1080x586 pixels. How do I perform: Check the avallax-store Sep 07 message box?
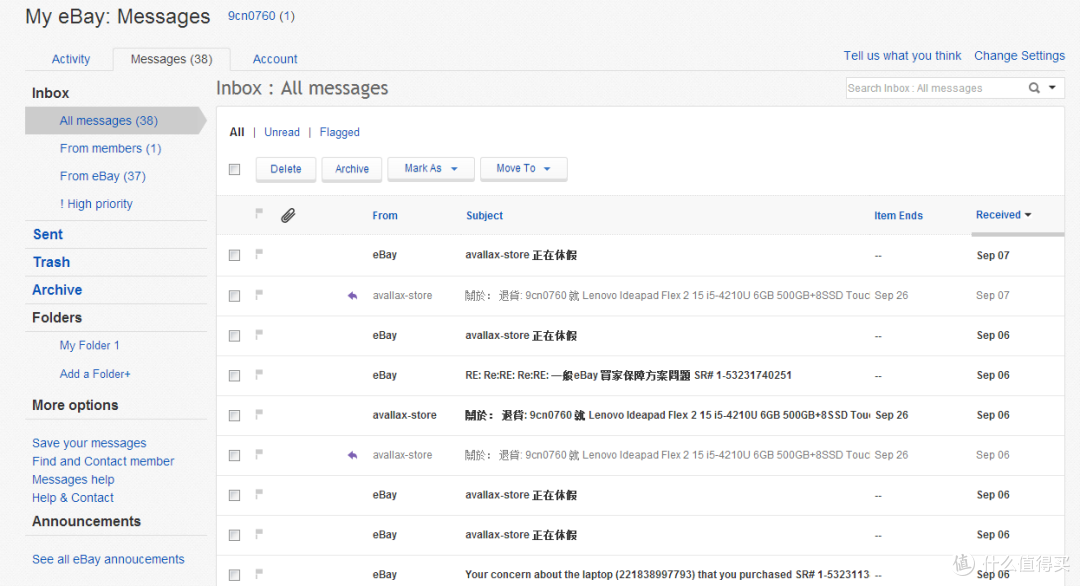pyautogui.click(x=235, y=295)
